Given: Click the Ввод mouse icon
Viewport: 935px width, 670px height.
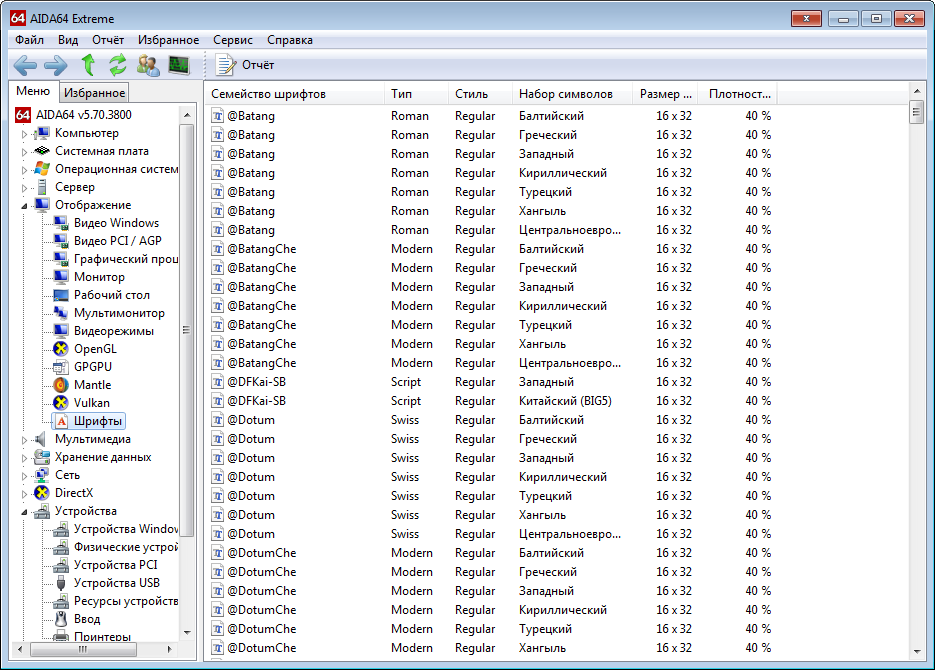Looking at the screenshot, I should pyautogui.click(x=60, y=619).
